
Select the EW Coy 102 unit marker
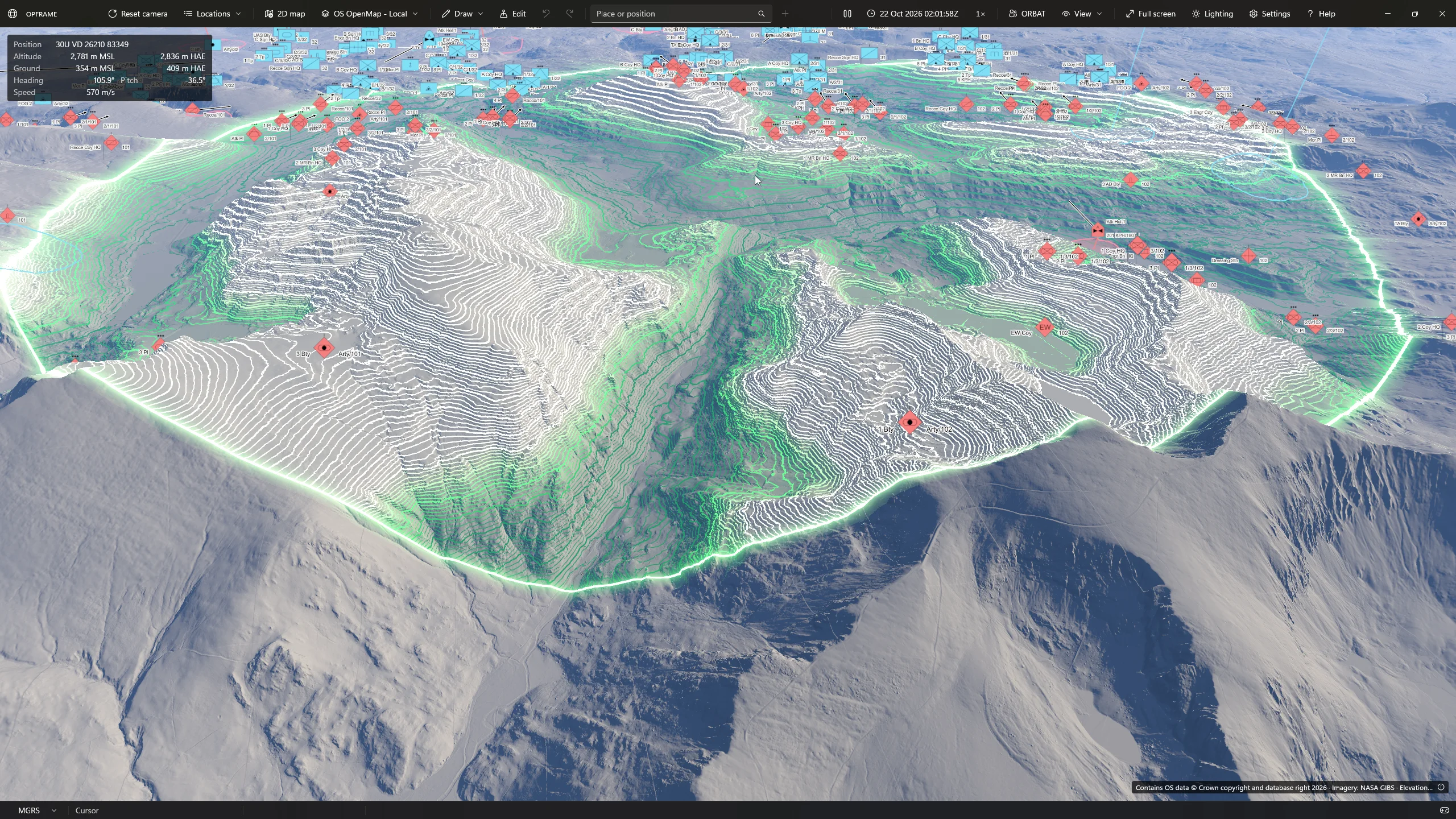point(1045,327)
